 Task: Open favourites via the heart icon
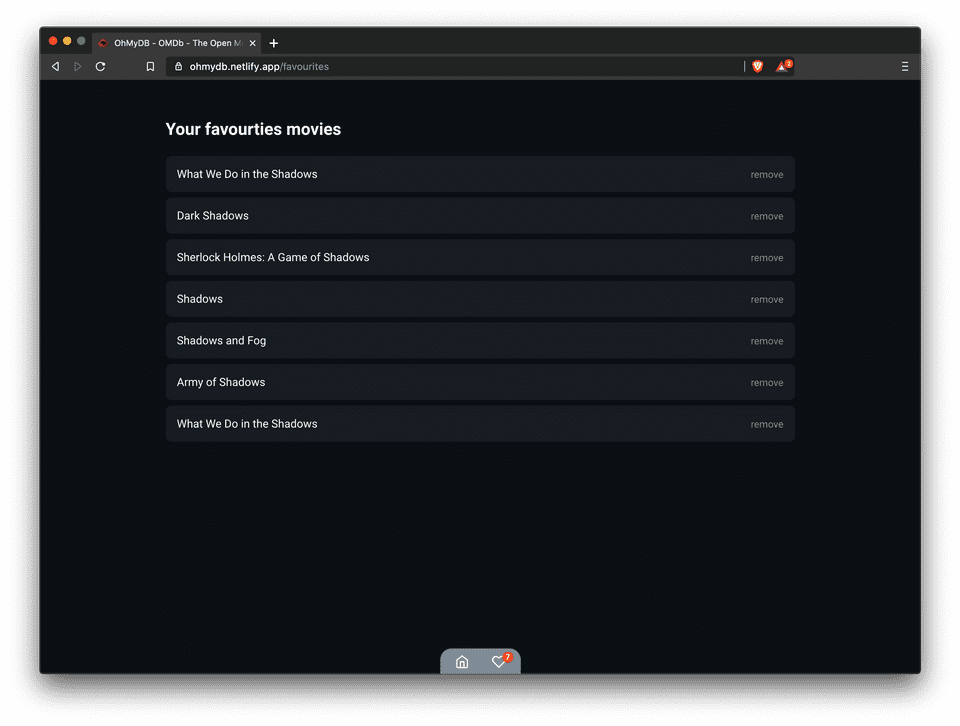(x=498, y=662)
